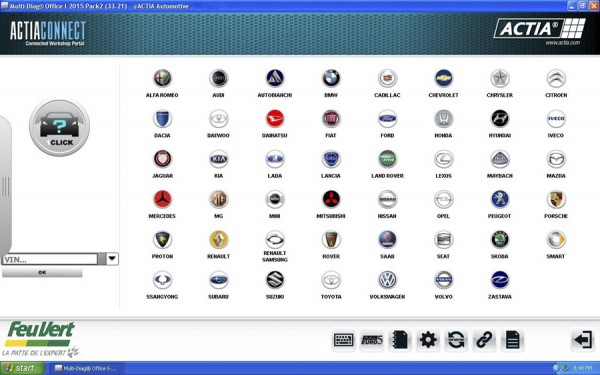Open the document page icon
This screenshot has width=600, height=375.
coord(512,340)
